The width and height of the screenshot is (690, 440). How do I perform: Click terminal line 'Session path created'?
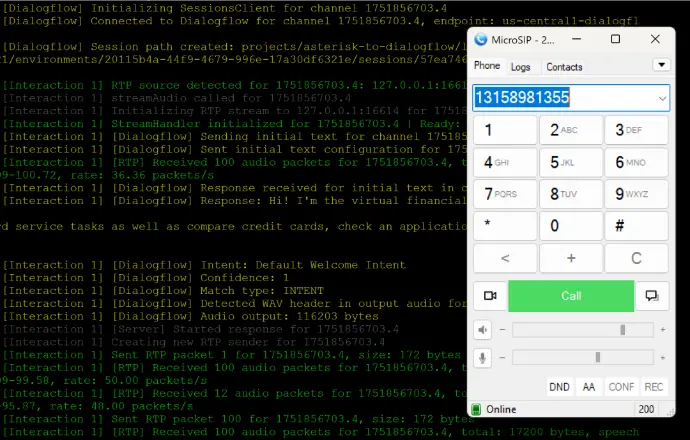tap(235, 47)
